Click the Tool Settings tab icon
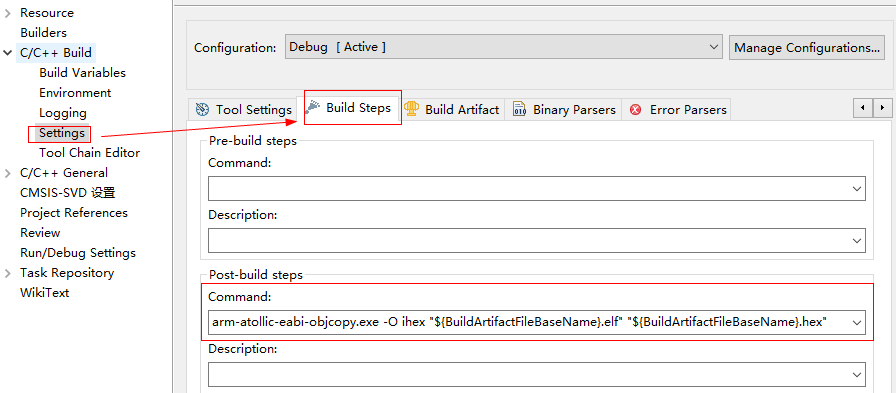This screenshot has height=393, width=896. coord(202,110)
